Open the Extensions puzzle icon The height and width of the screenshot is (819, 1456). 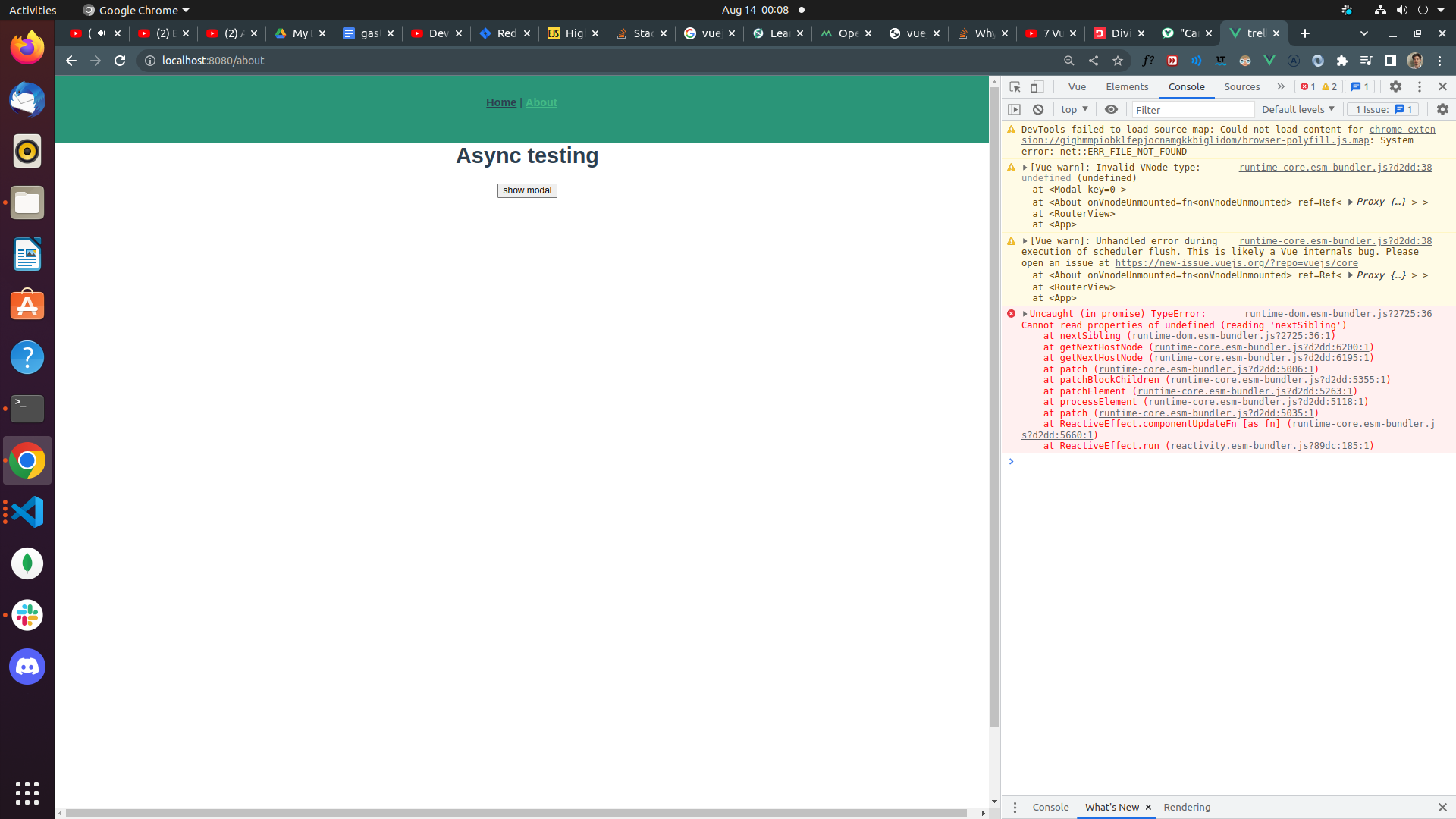pyautogui.click(x=1341, y=61)
